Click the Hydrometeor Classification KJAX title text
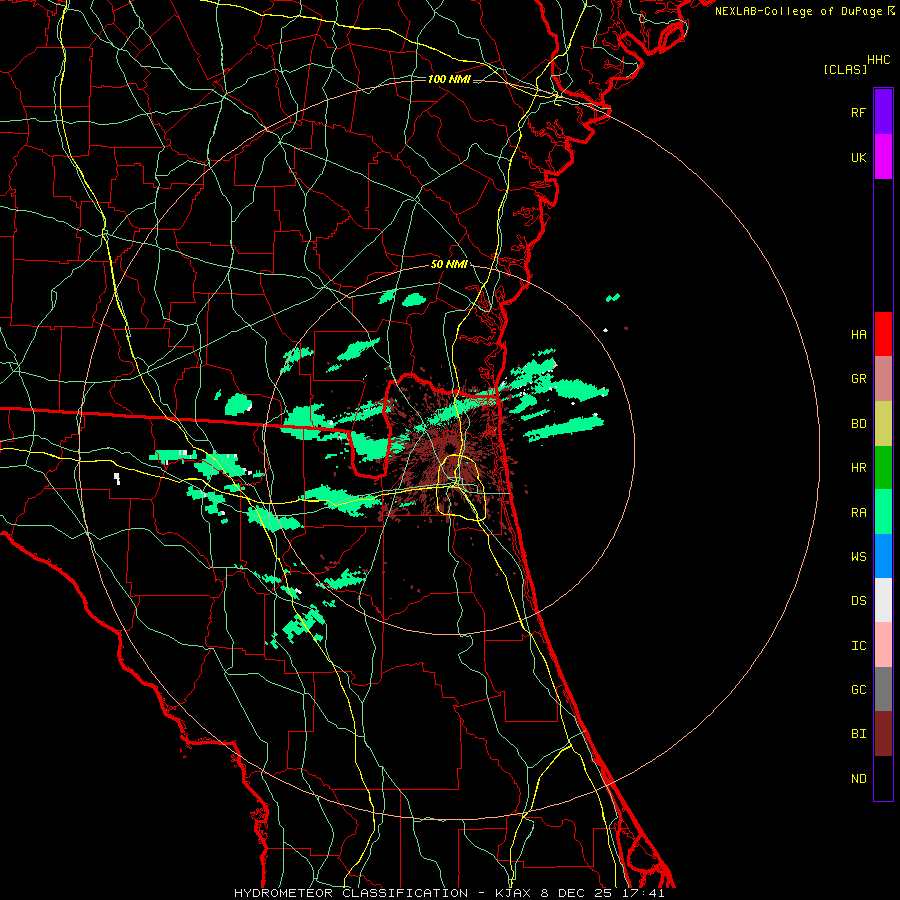 pyautogui.click(x=449, y=893)
